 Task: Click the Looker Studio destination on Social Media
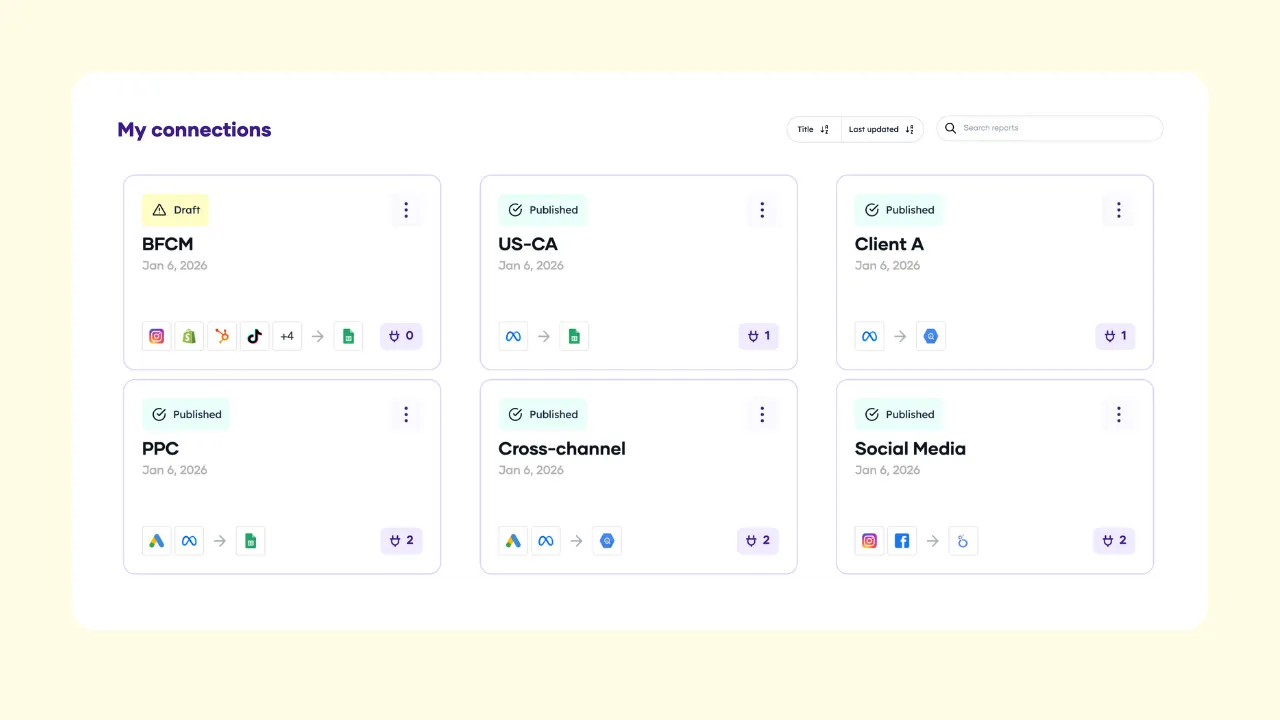[x=963, y=540]
